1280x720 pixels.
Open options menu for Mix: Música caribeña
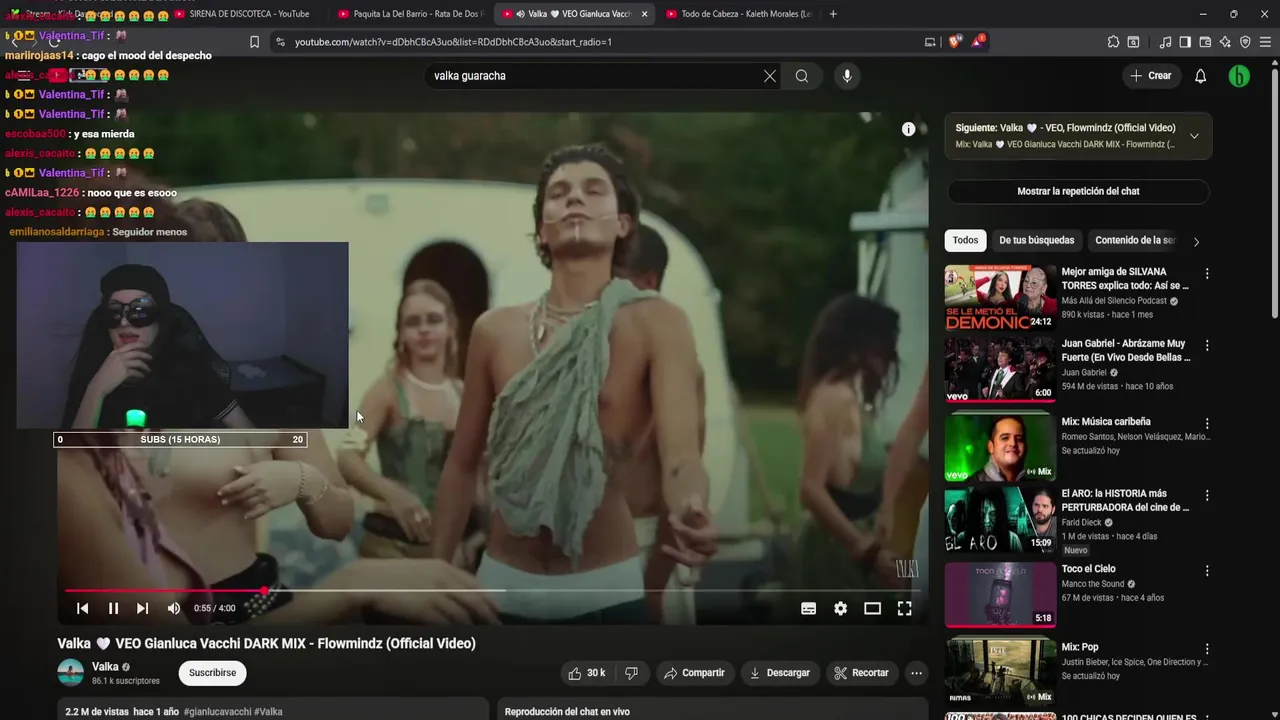click(1207, 423)
